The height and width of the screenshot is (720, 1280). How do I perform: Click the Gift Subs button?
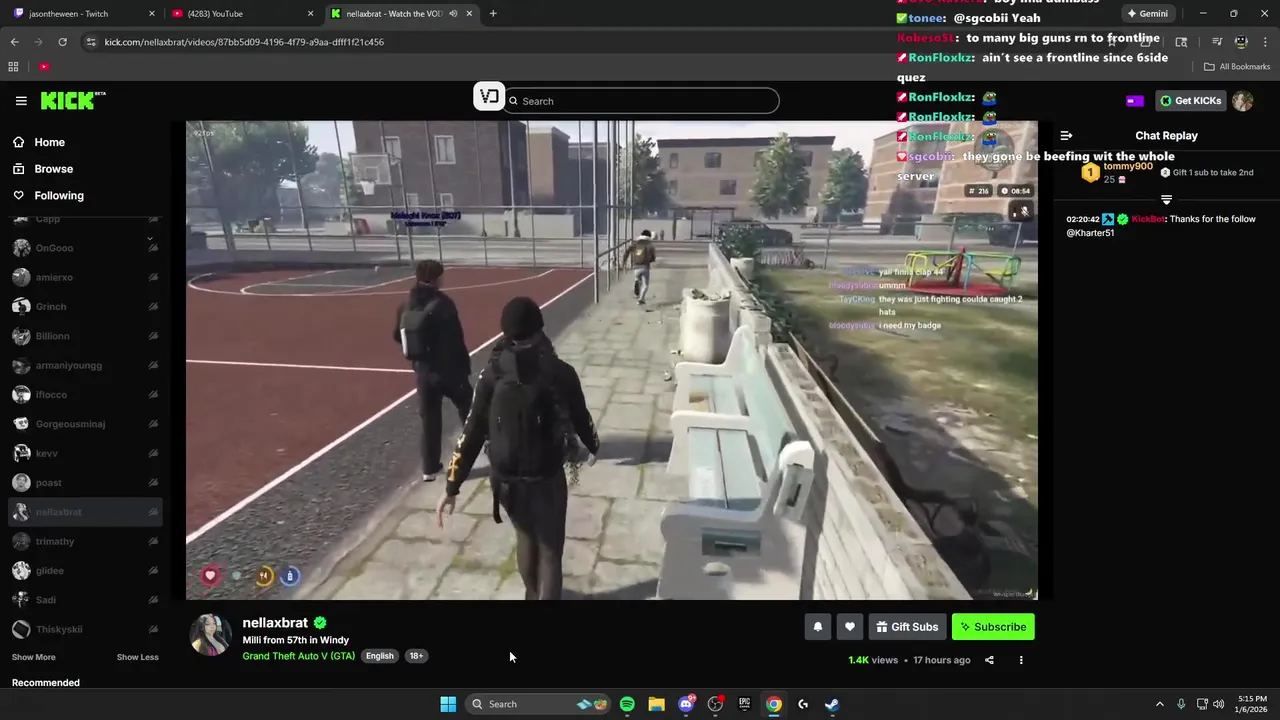point(907,627)
